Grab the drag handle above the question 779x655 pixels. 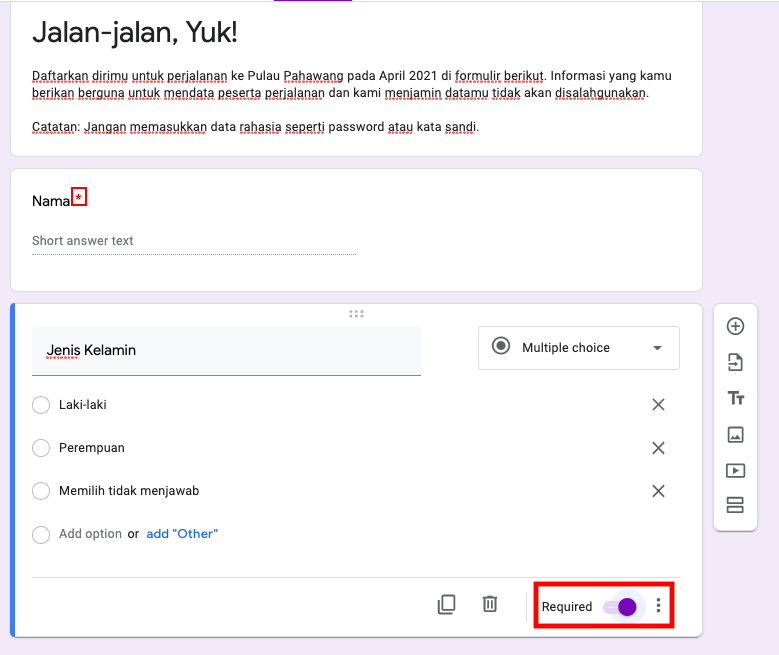(x=356, y=314)
